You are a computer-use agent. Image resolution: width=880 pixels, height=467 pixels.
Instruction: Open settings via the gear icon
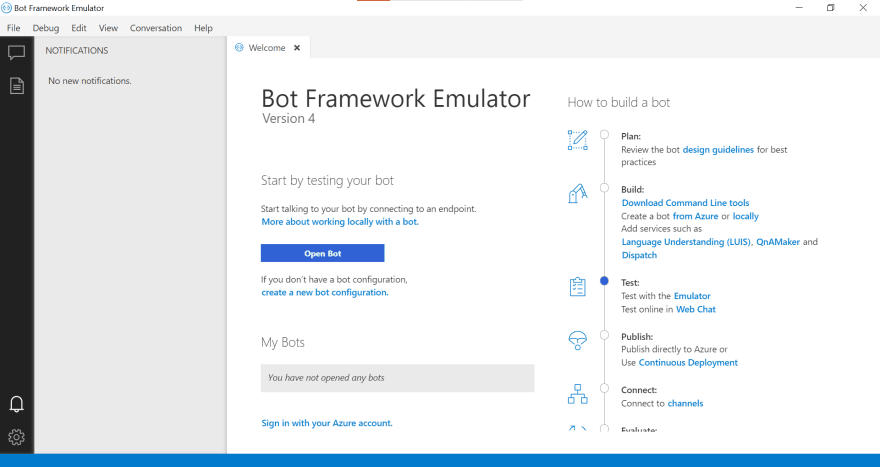[16, 437]
